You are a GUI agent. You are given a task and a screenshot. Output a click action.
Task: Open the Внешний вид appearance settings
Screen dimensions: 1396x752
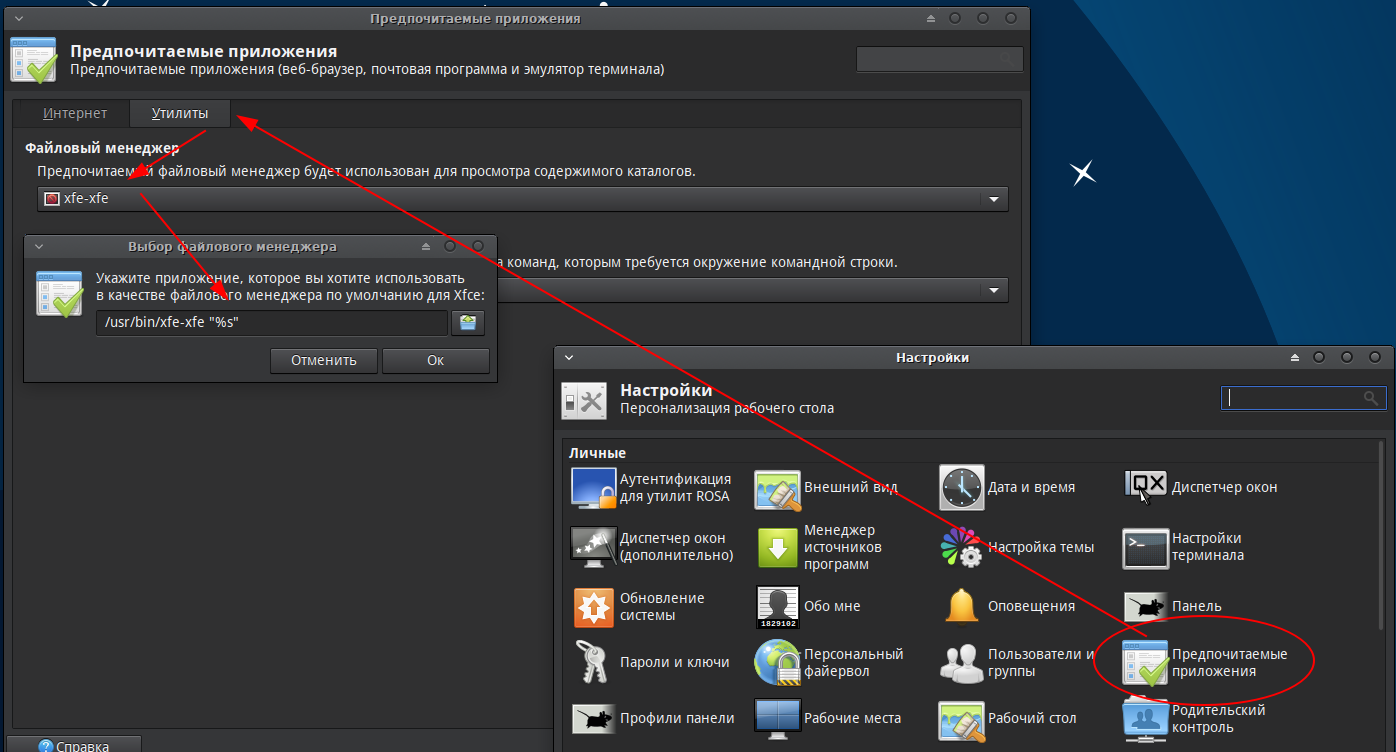coord(826,488)
